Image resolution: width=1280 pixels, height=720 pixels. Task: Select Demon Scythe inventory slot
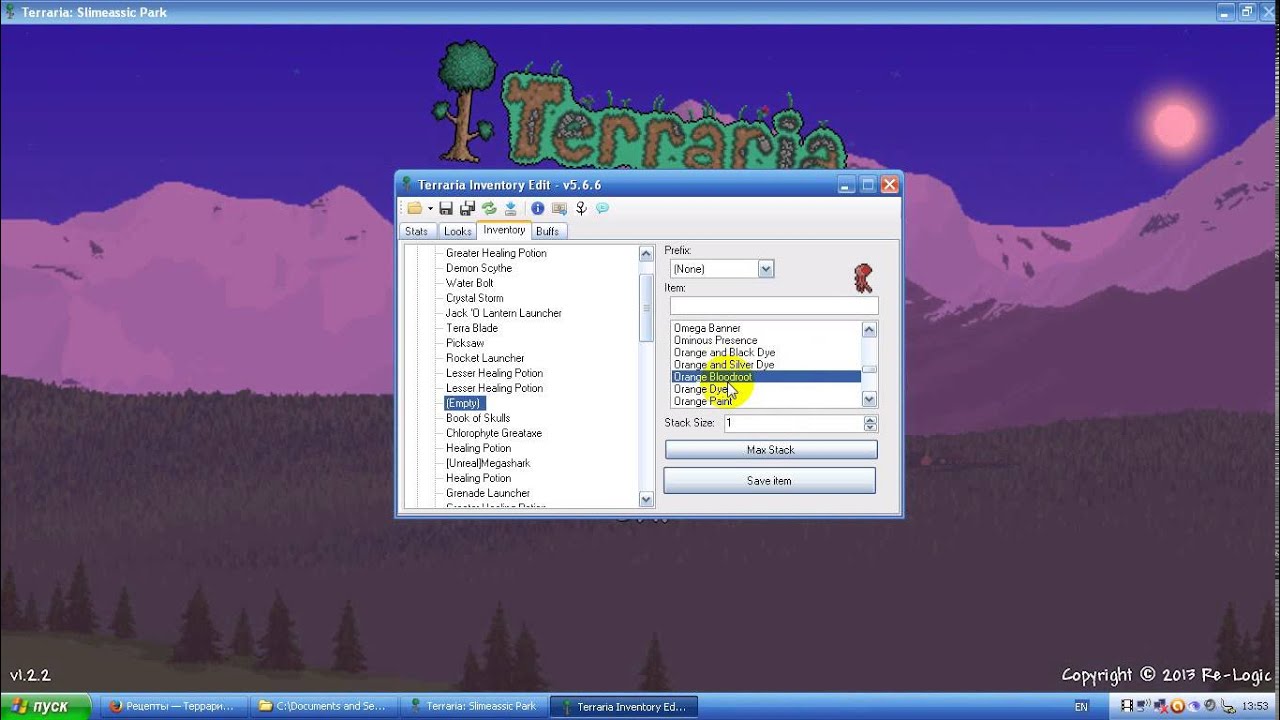point(479,268)
